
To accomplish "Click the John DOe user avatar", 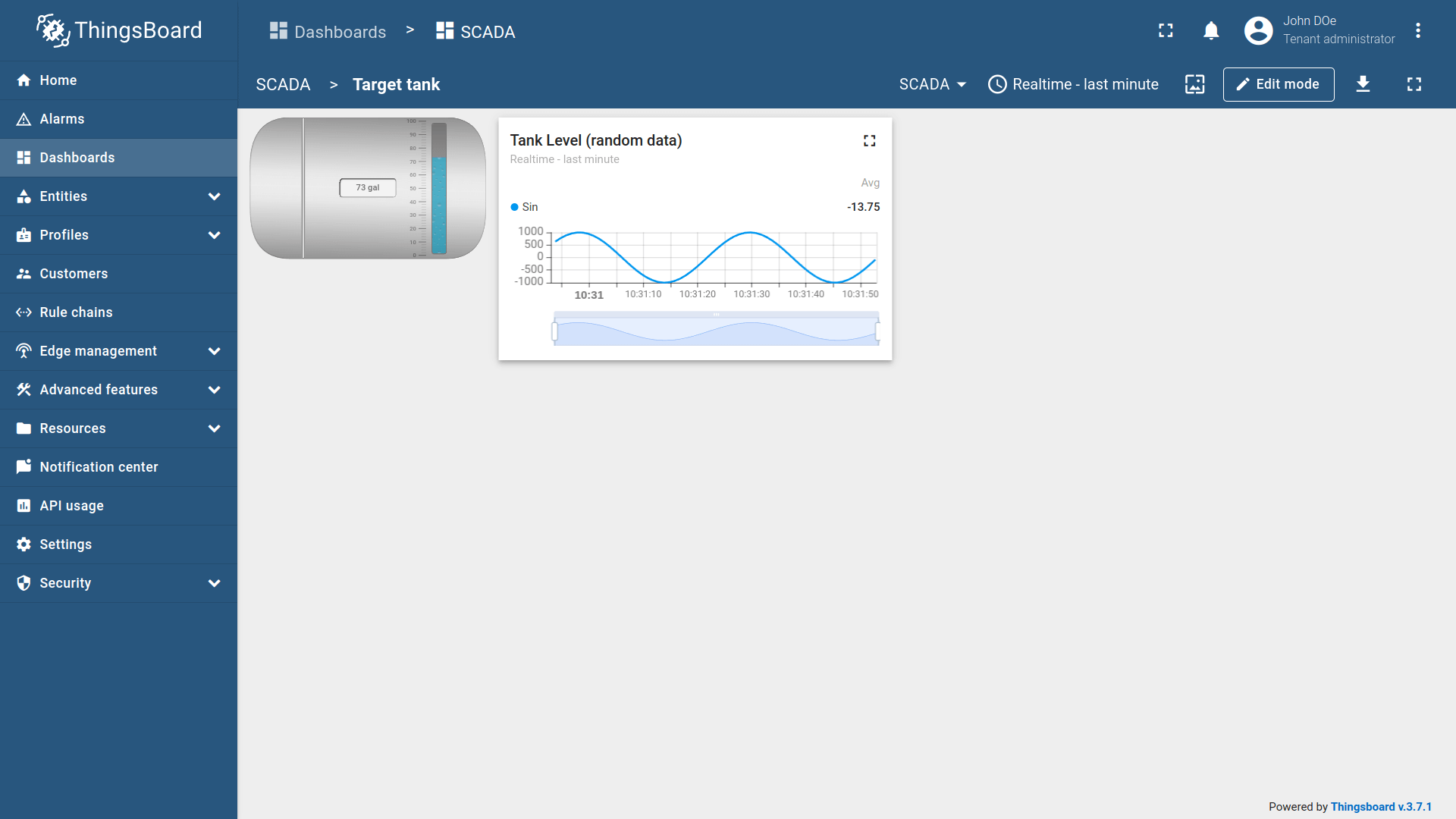I will [x=1258, y=31].
